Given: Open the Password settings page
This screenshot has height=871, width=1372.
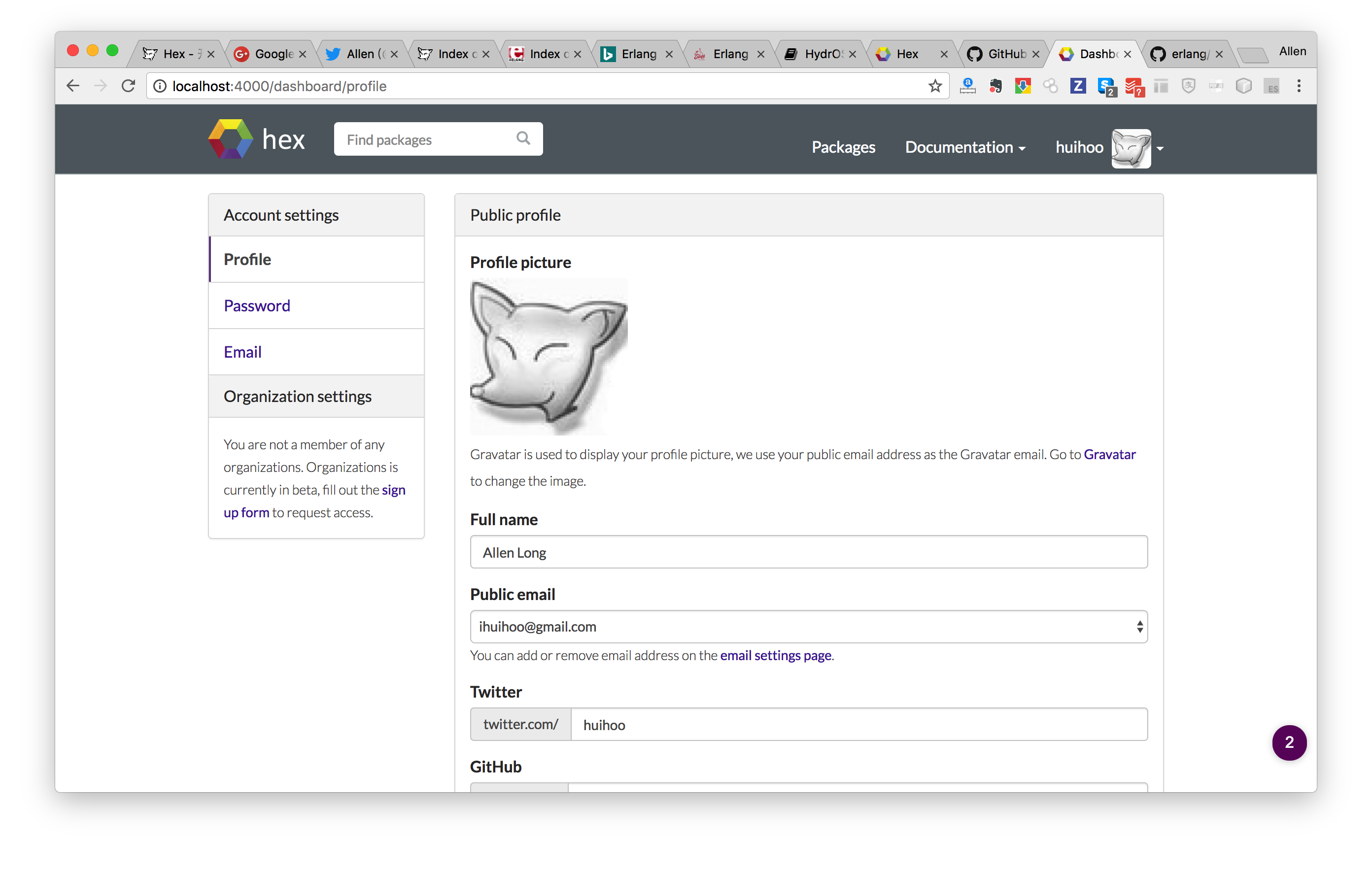Looking at the screenshot, I should [256, 306].
